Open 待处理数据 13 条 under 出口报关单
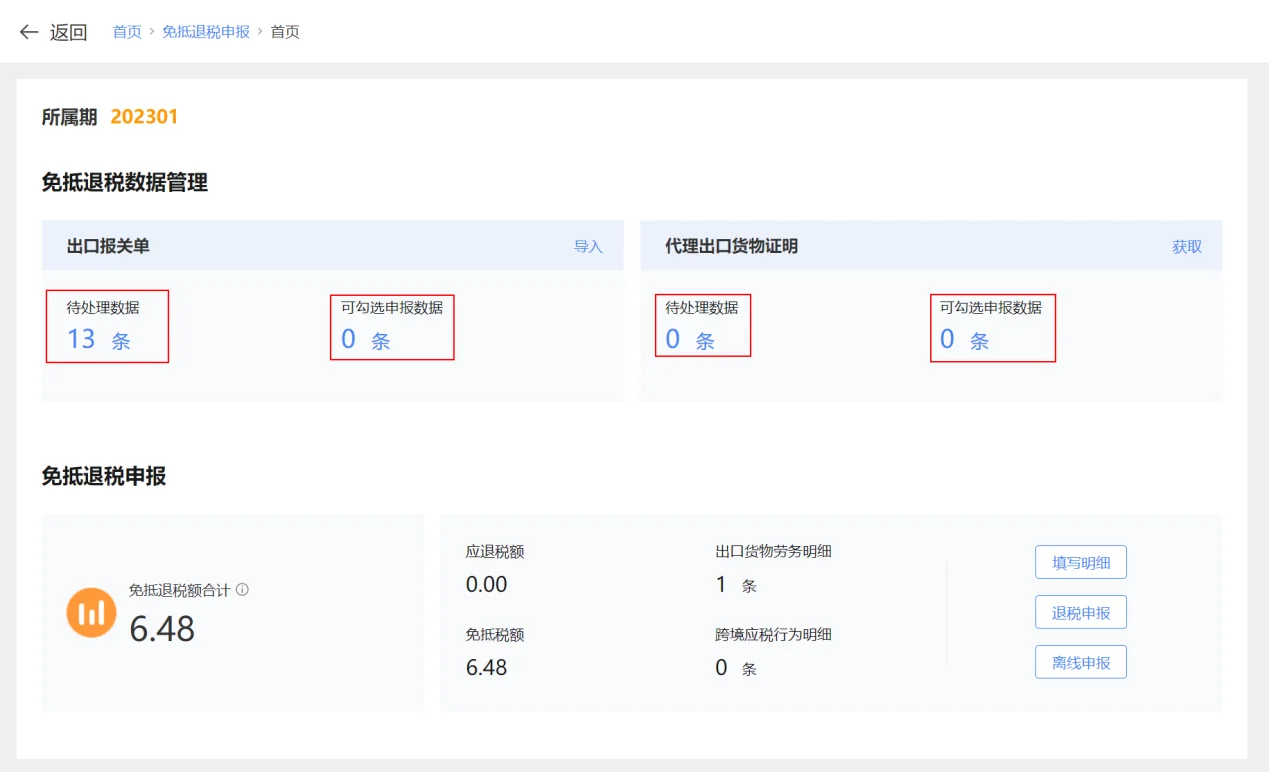The width and height of the screenshot is (1269, 772). (x=106, y=326)
